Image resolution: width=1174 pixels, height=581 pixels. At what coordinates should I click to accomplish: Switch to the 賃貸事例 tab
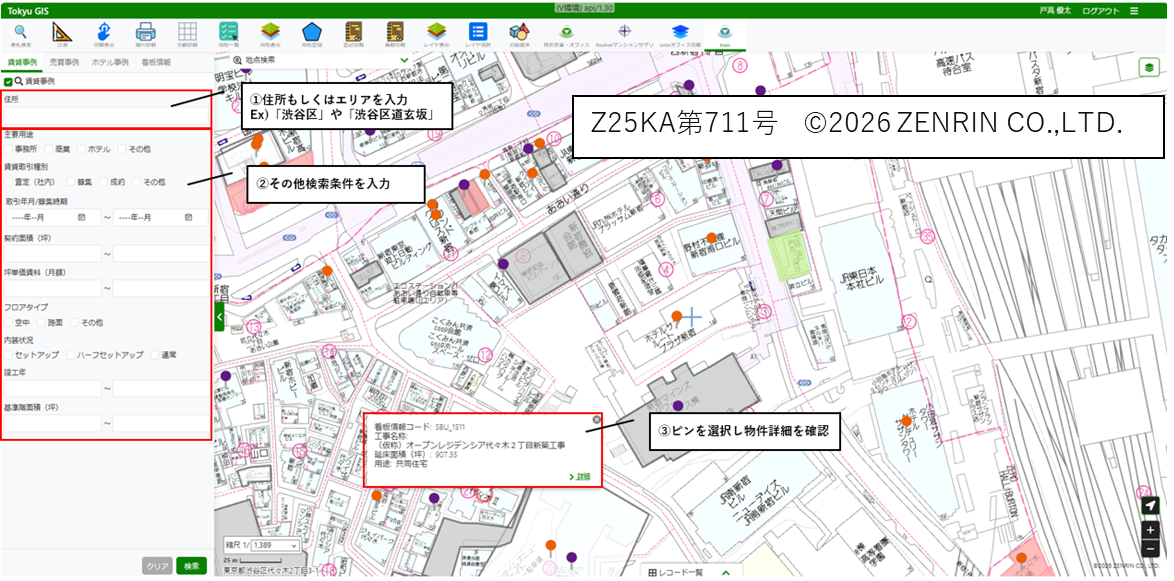point(21,62)
